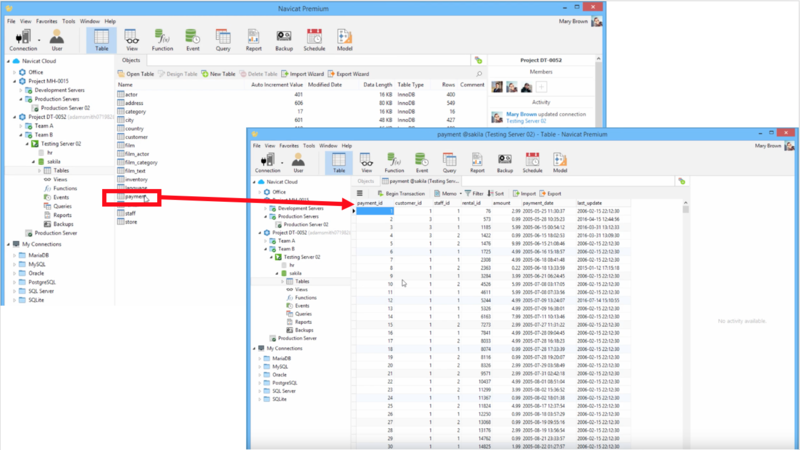Click Event icon in payment window toolbar
800x450 pixels.
pyautogui.click(x=421, y=163)
